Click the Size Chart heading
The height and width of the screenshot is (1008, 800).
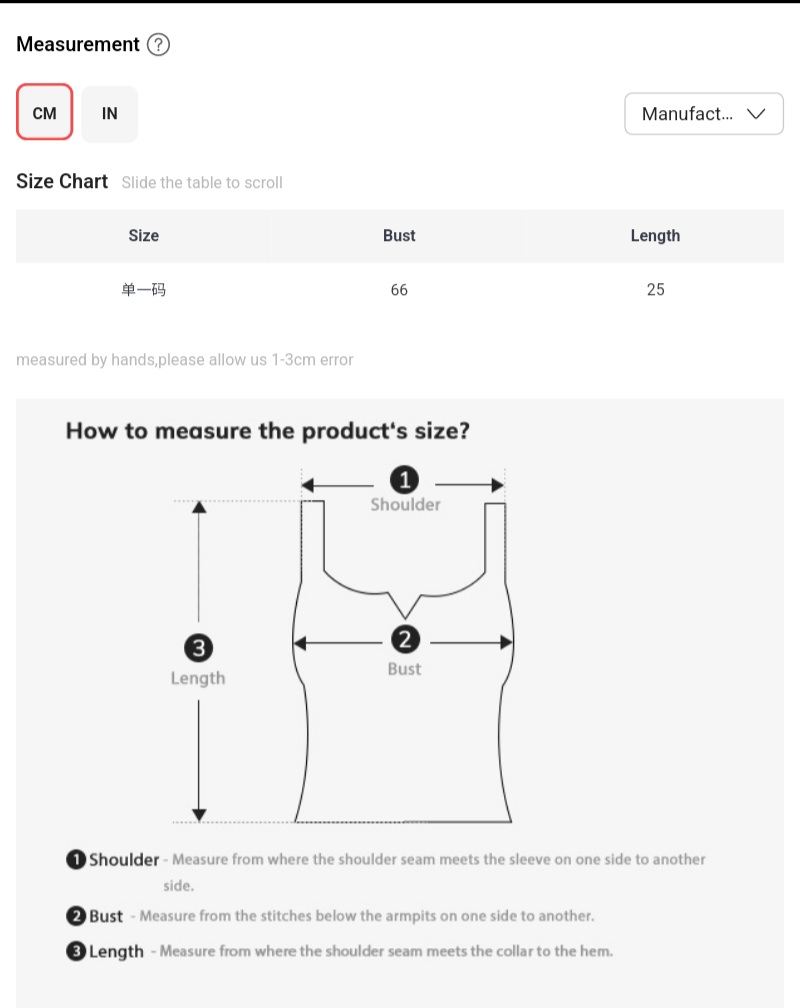click(62, 181)
